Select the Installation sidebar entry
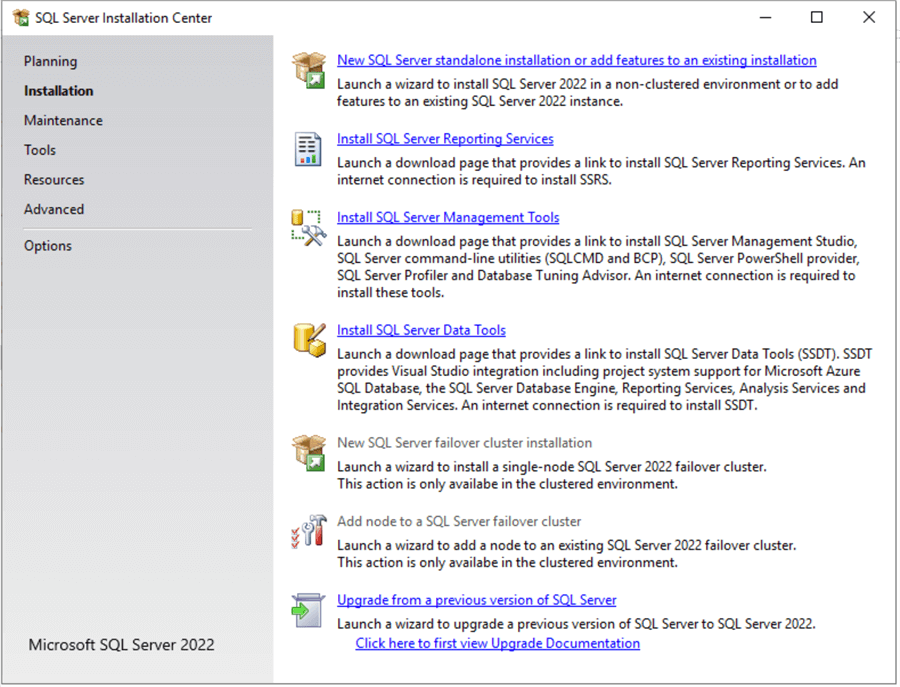Viewport: 900px width, 687px height. [57, 90]
